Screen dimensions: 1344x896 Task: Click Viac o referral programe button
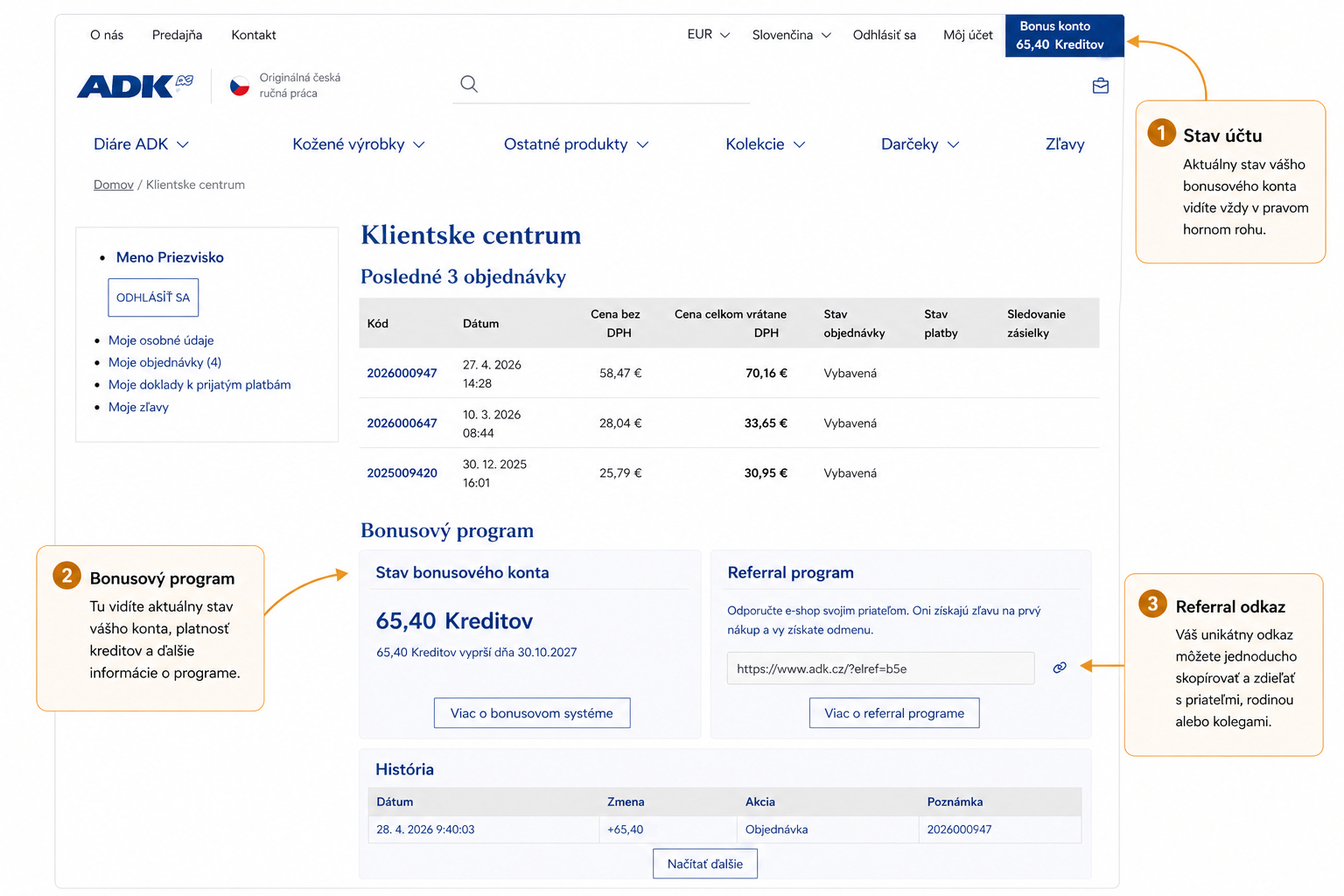pos(894,713)
